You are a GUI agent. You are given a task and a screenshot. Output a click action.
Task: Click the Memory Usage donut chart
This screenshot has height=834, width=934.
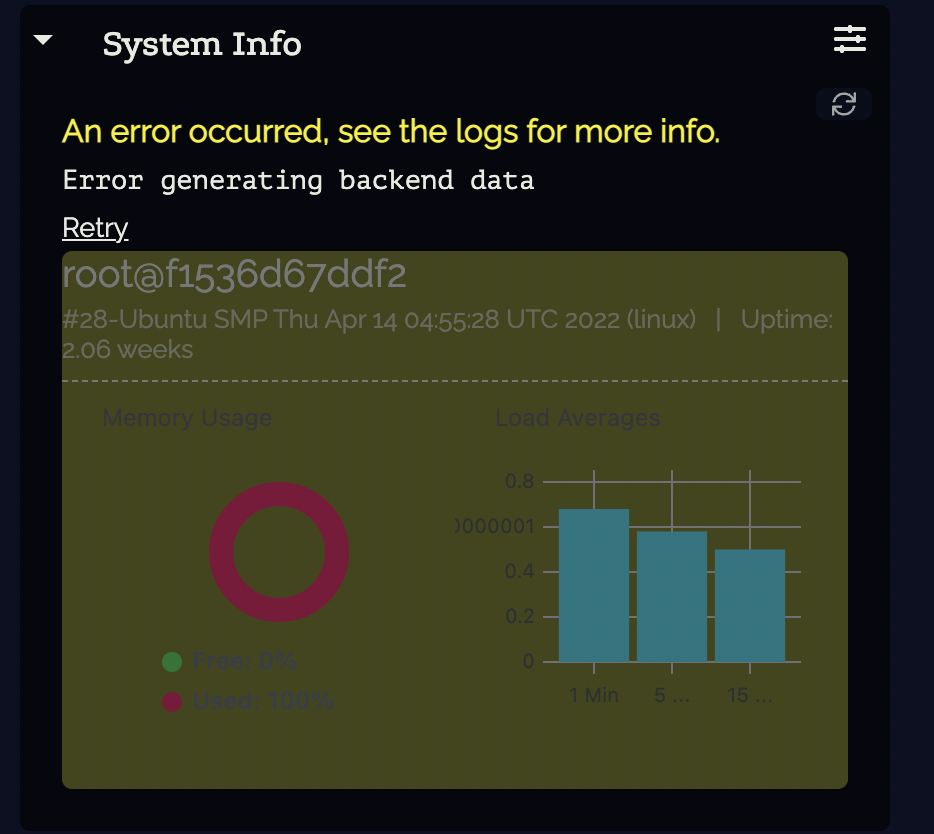click(279, 553)
